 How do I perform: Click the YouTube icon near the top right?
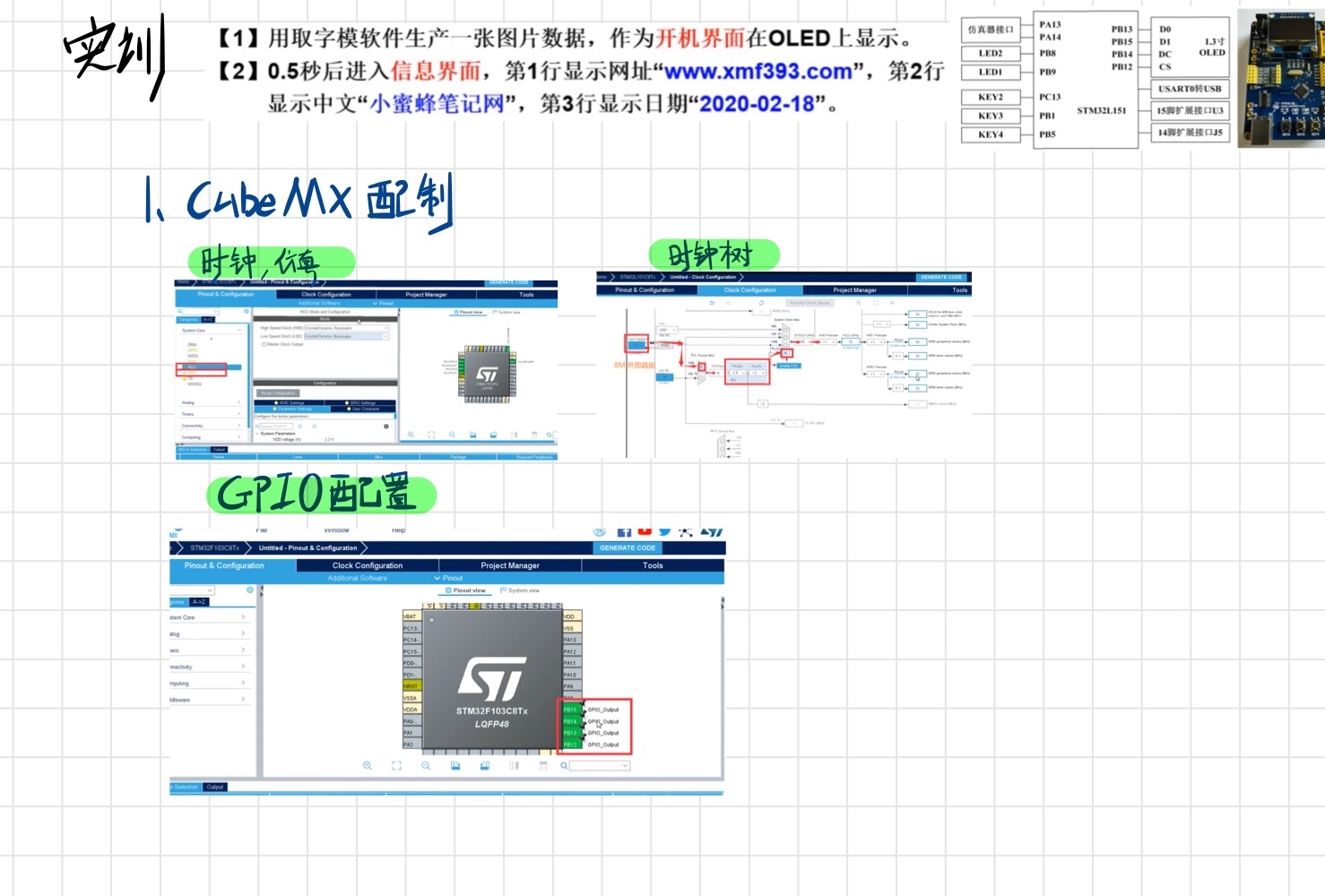coord(645,530)
